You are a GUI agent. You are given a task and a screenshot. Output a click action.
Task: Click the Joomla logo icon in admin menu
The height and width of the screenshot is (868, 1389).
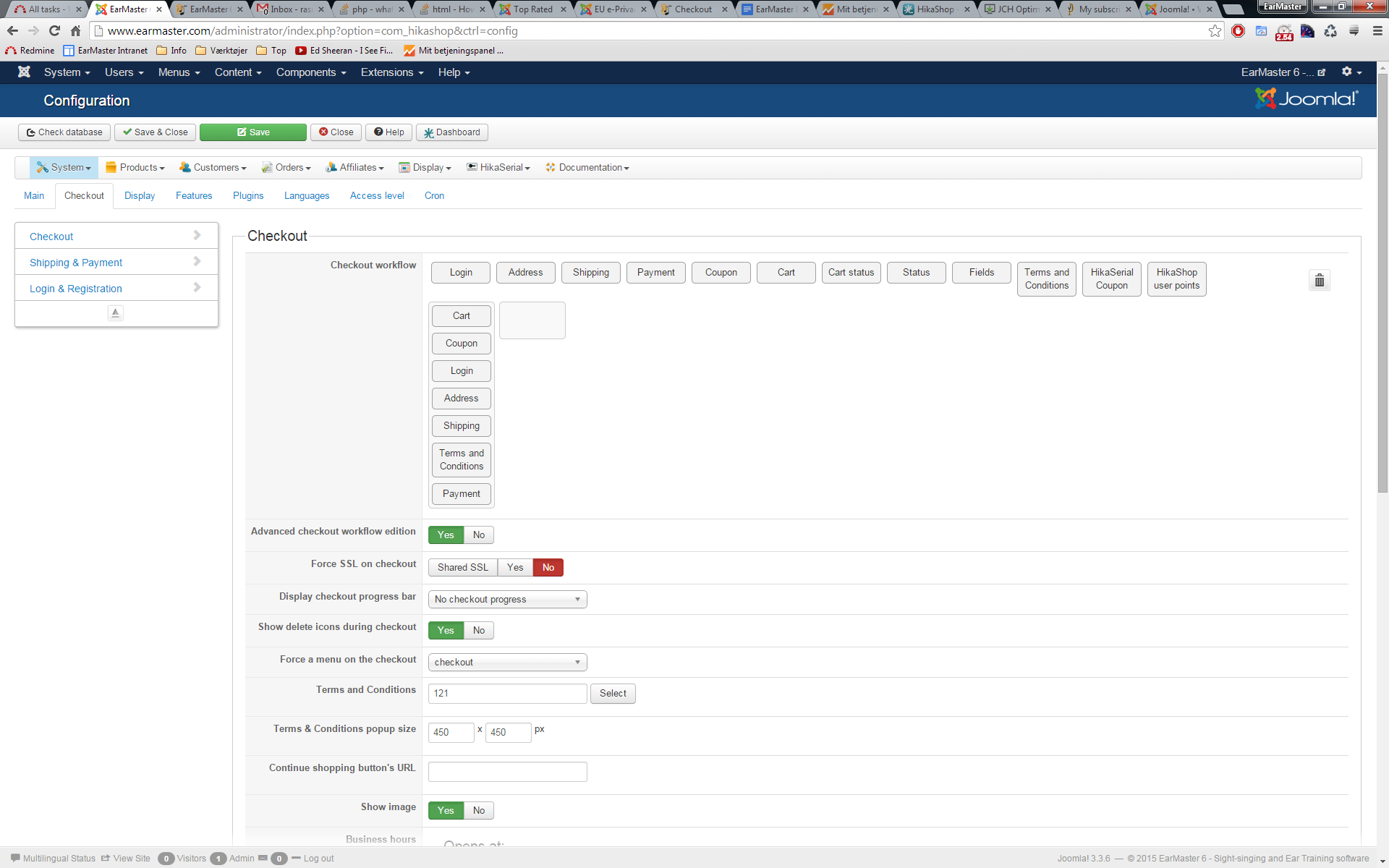[24, 72]
